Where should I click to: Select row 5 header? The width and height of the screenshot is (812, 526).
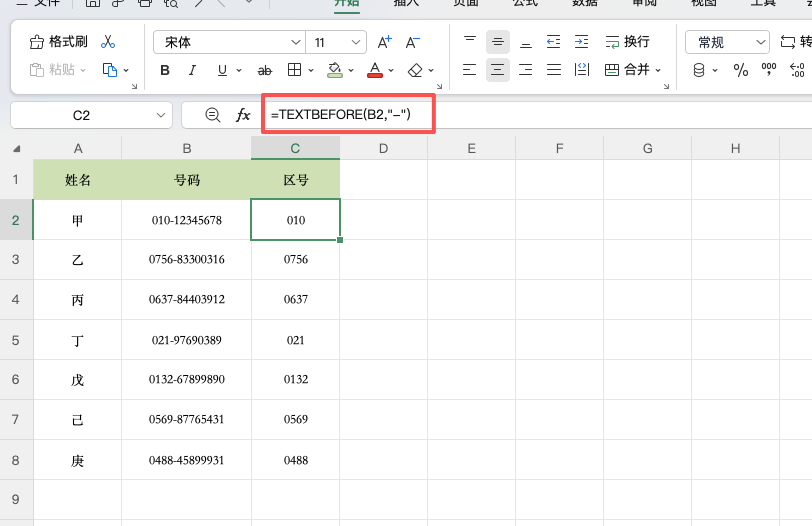point(16,340)
